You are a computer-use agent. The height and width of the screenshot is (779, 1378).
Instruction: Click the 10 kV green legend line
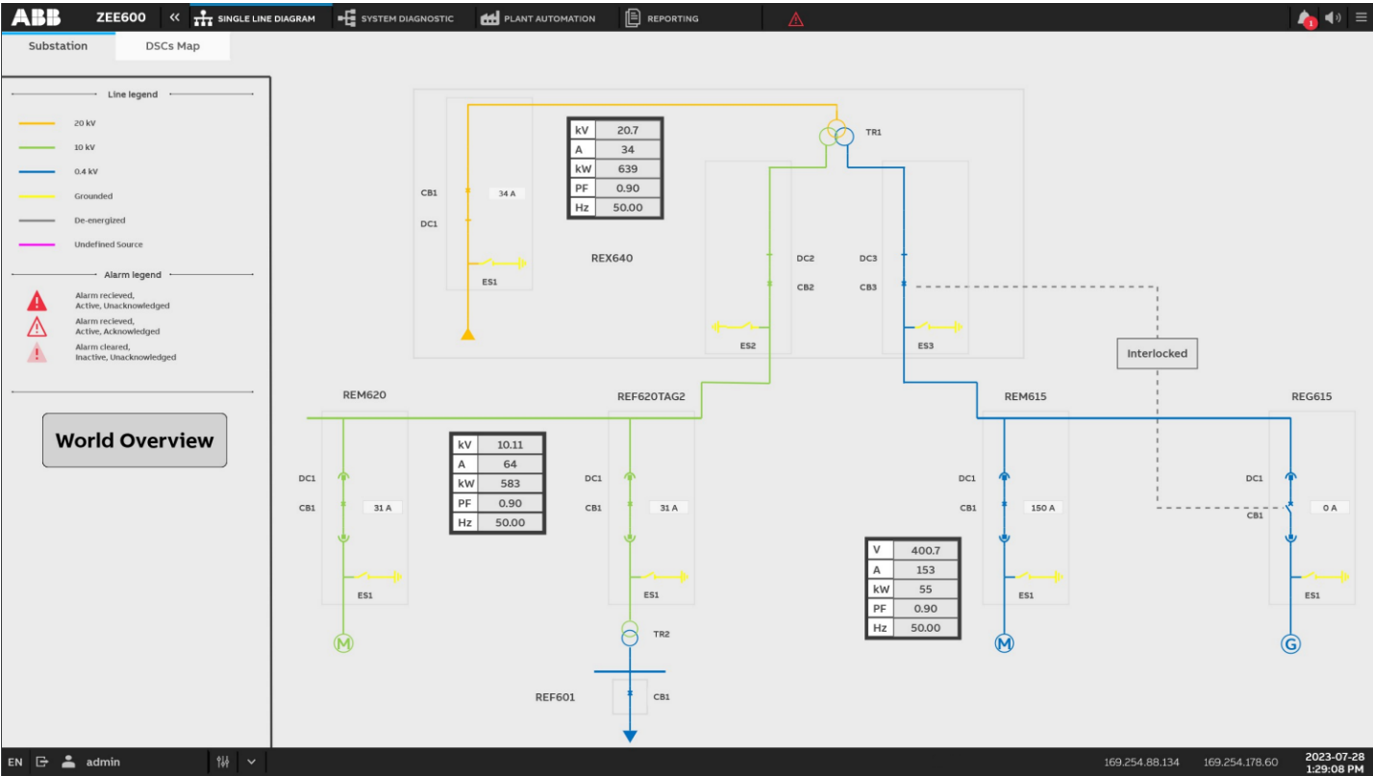point(37,147)
